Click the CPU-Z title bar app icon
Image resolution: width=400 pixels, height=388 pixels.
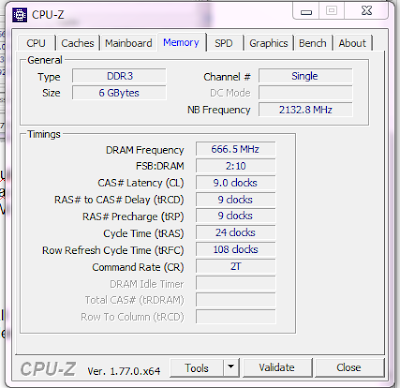[x=19, y=15]
